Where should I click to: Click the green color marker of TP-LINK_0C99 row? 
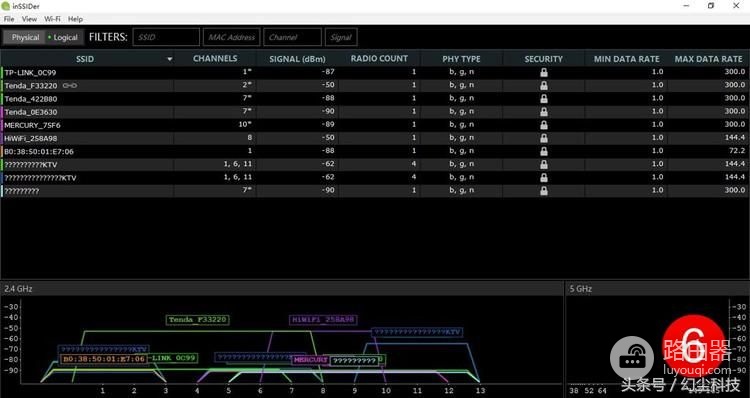click(x=2, y=73)
